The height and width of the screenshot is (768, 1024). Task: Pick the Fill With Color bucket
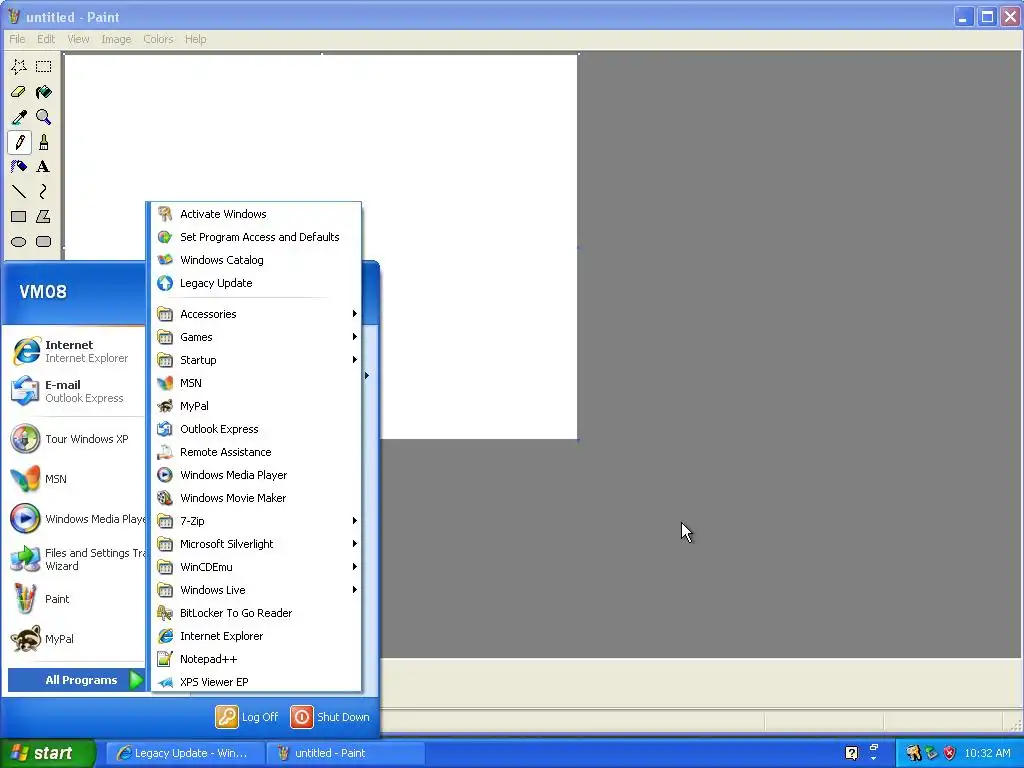click(44, 92)
